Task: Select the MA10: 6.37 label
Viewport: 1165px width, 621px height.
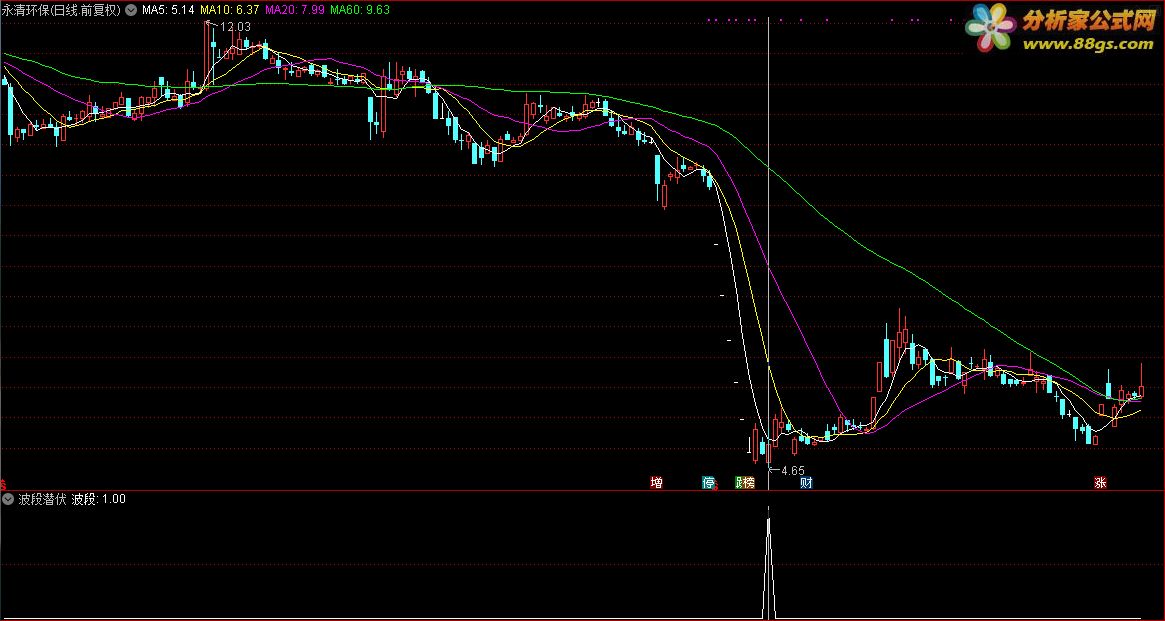Action: 230,10
